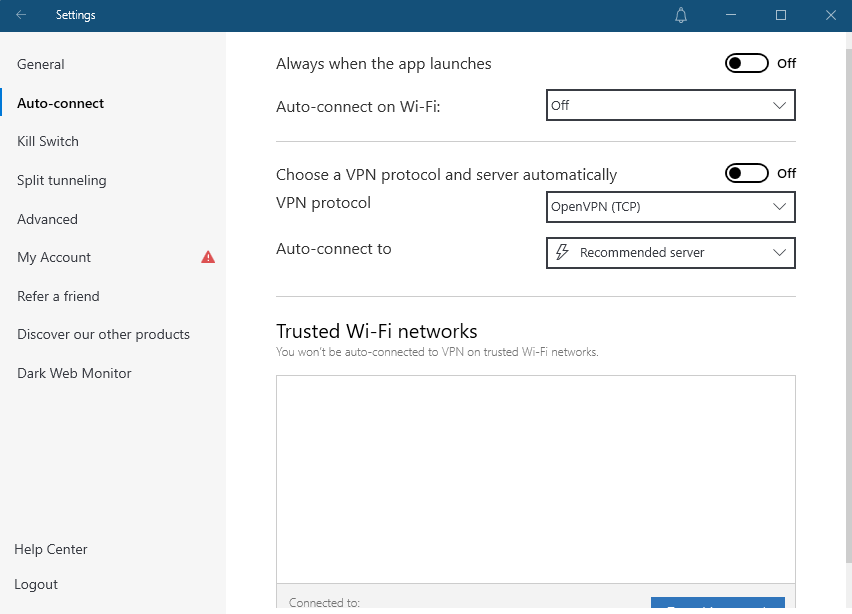Expand the VPN protocol OpenVPN (TCP) dropdown
852x614 pixels.
670,207
